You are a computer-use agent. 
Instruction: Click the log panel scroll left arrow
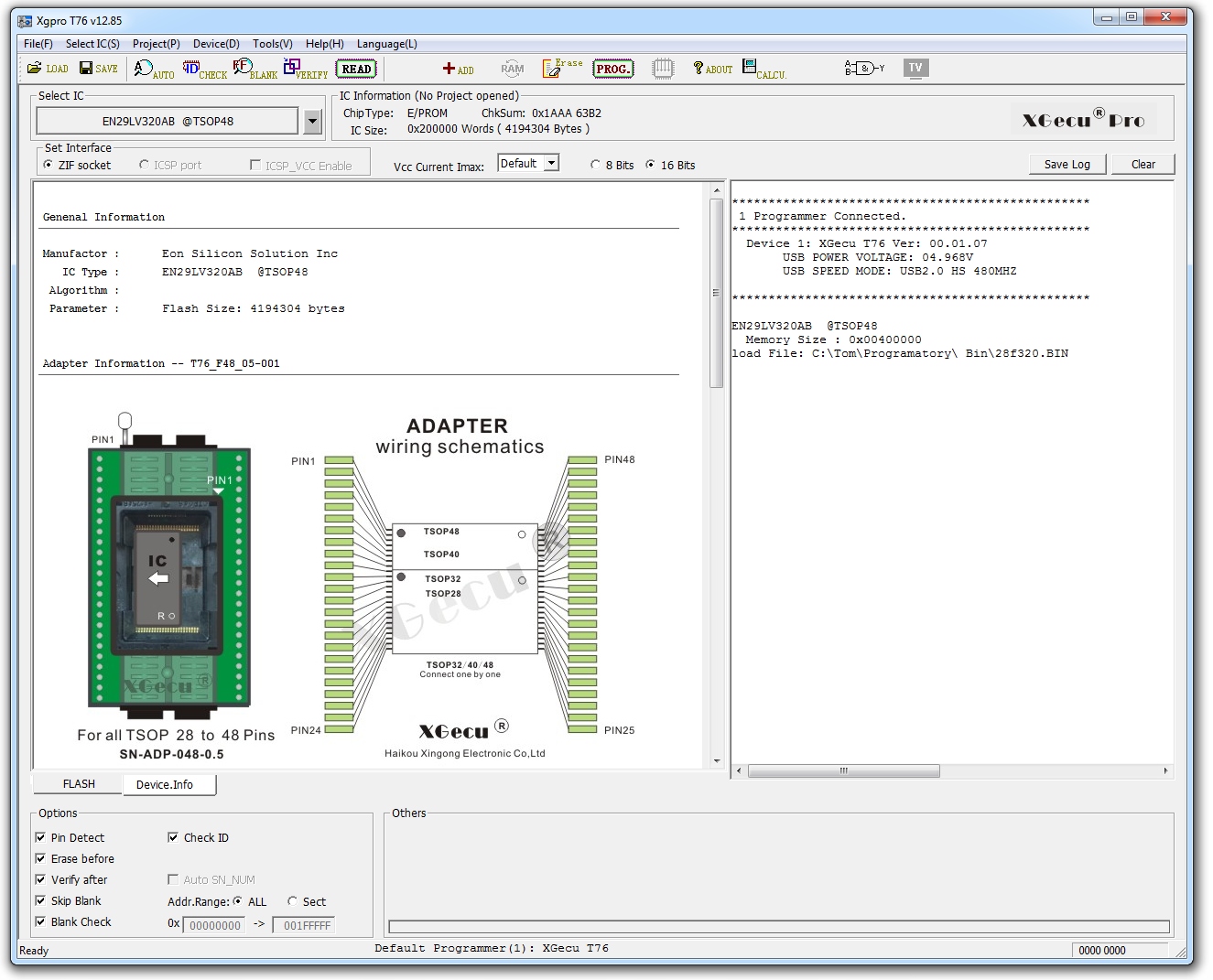coord(739,771)
